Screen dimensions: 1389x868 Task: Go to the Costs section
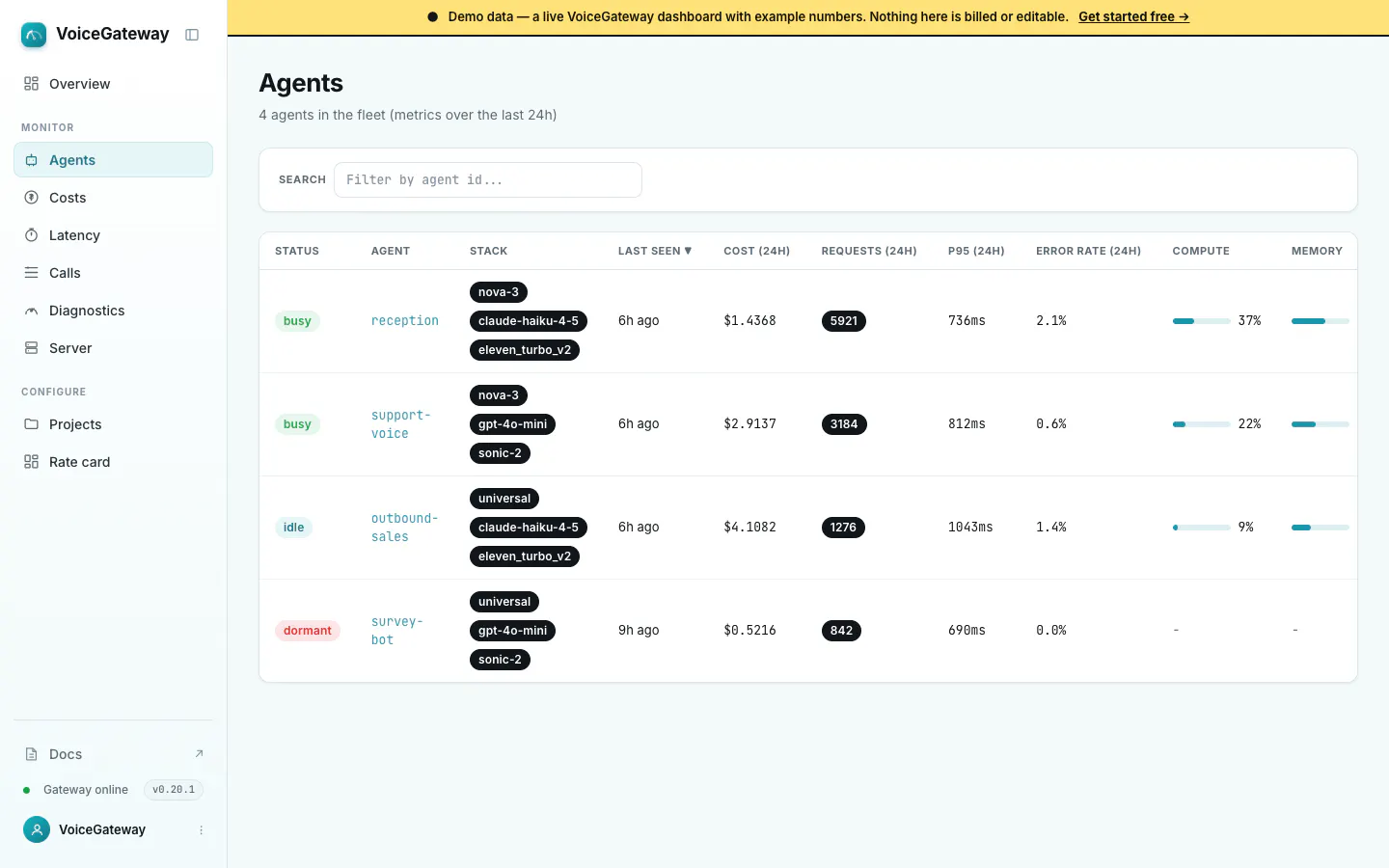(x=113, y=198)
